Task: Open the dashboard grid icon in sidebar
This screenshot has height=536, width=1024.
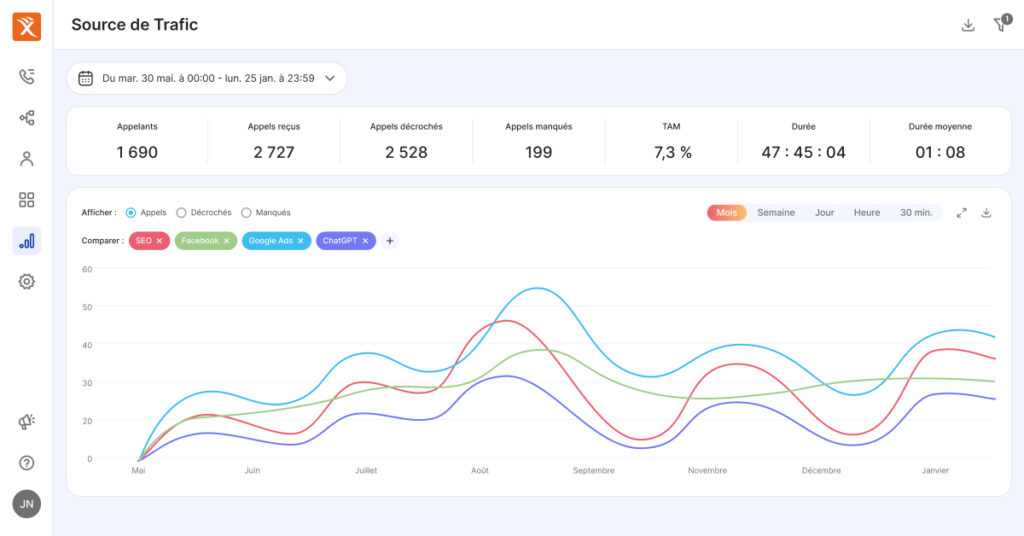Action: point(26,200)
